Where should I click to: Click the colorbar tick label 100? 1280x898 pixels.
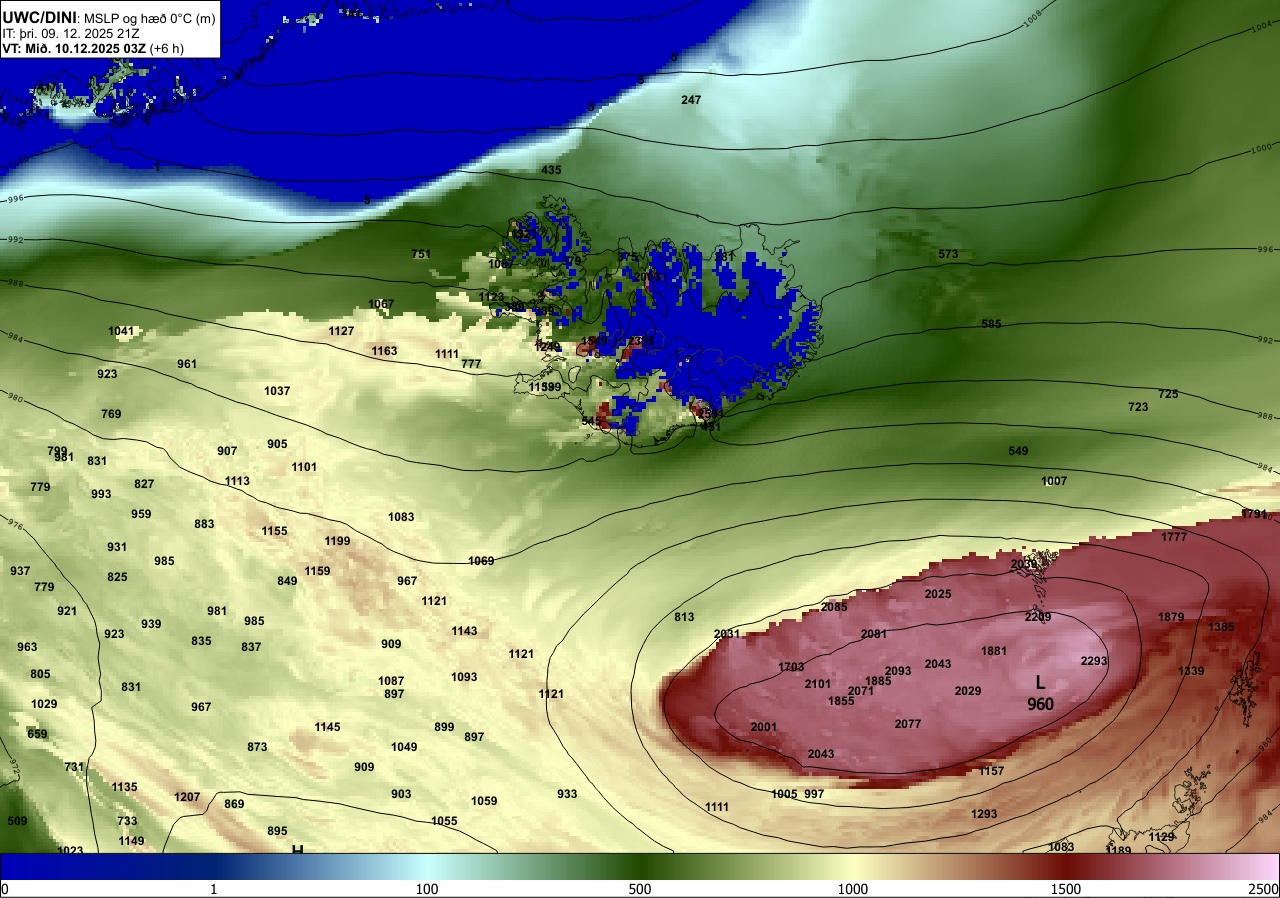tap(427, 889)
